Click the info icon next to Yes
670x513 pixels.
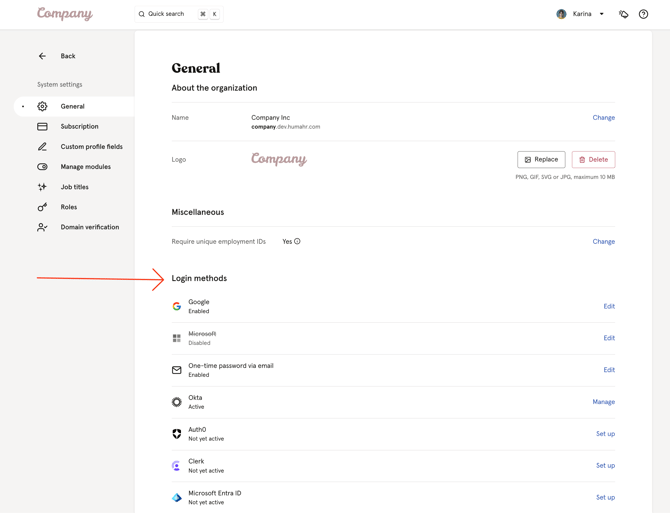tap(297, 241)
